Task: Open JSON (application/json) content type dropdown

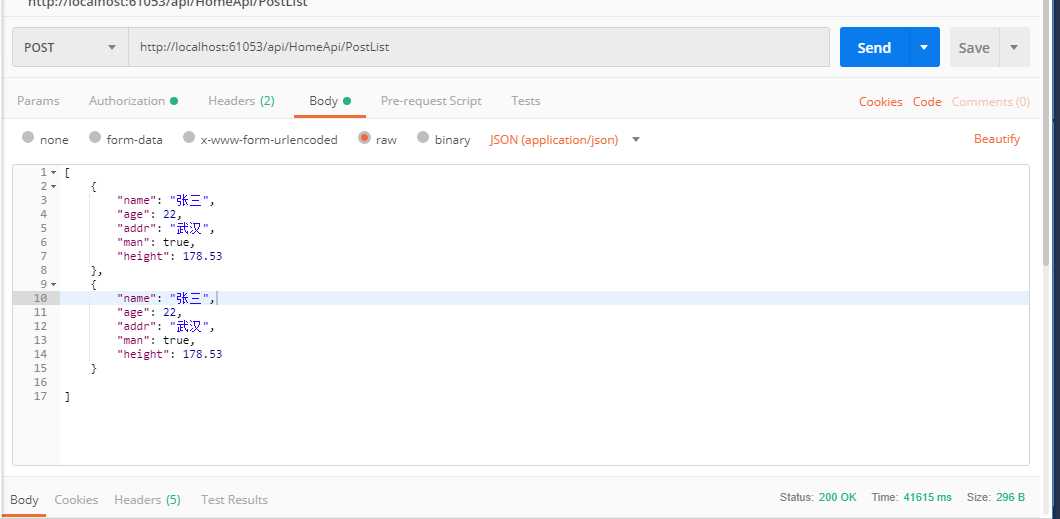Action: point(564,139)
